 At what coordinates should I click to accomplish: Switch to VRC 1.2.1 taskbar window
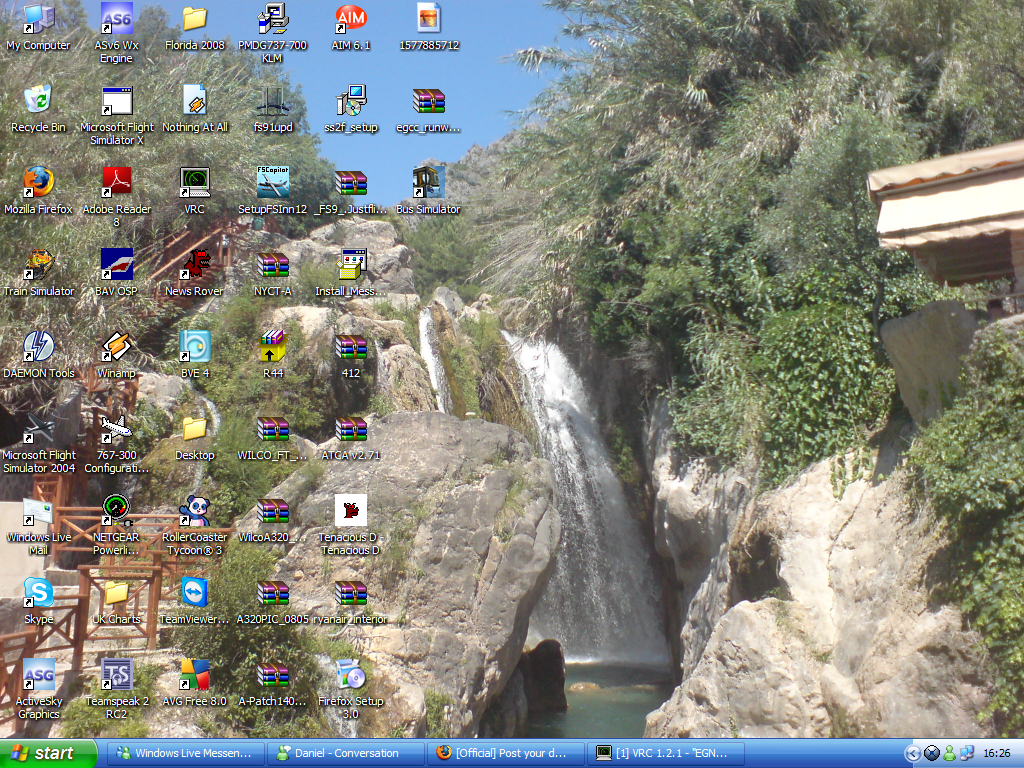pos(666,753)
